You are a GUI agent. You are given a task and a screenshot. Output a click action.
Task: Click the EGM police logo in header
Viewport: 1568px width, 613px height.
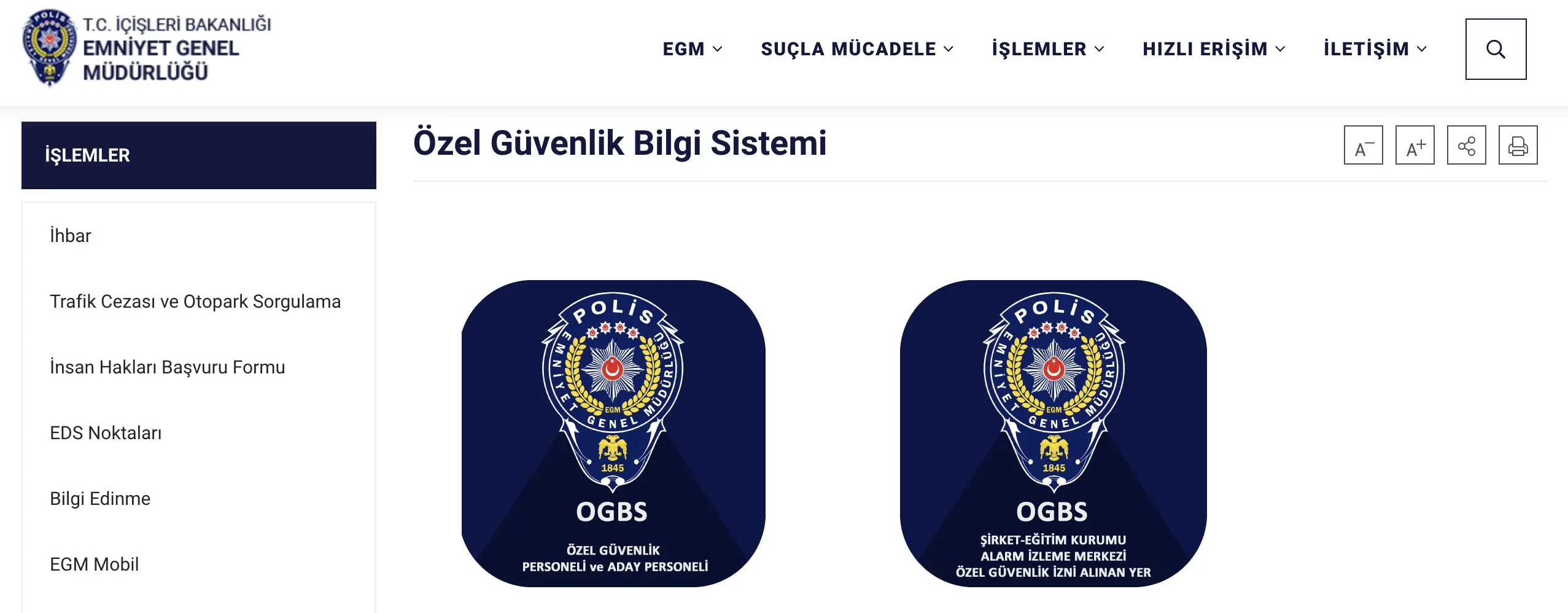click(49, 48)
